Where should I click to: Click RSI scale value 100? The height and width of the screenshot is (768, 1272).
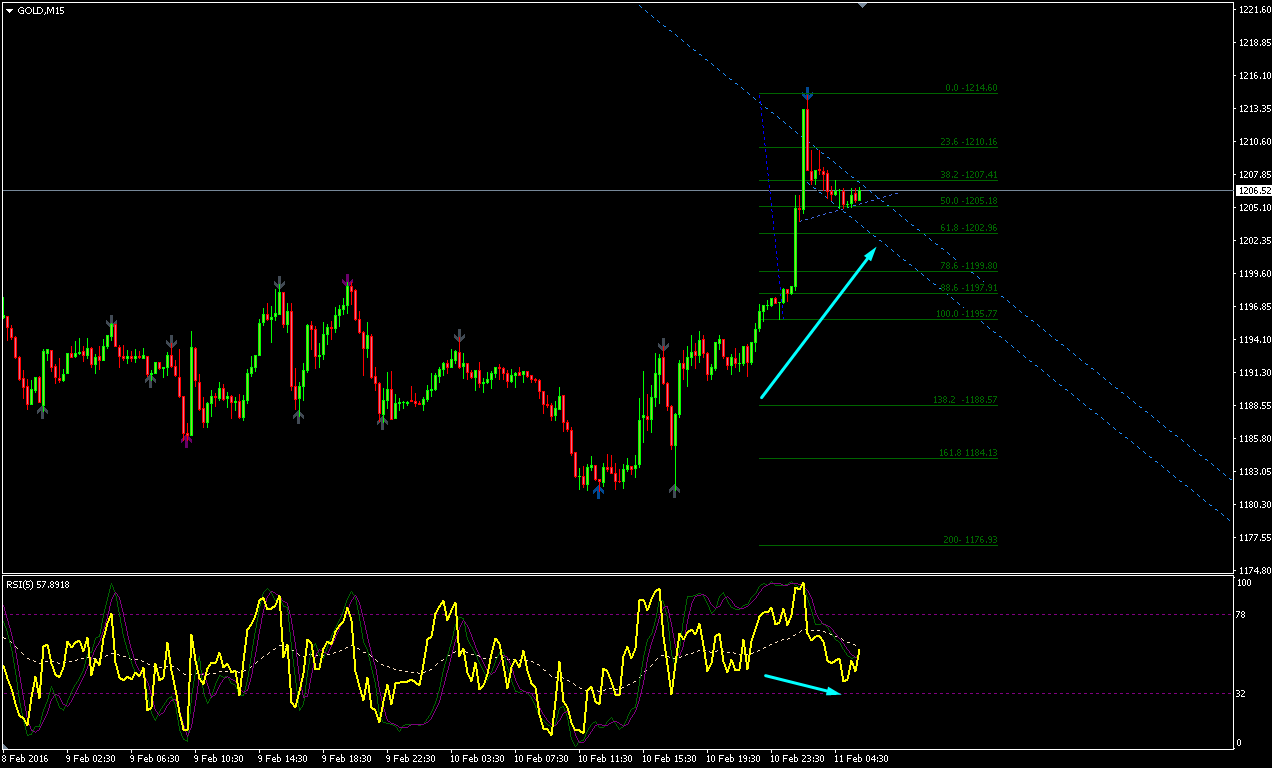[x=1244, y=582]
